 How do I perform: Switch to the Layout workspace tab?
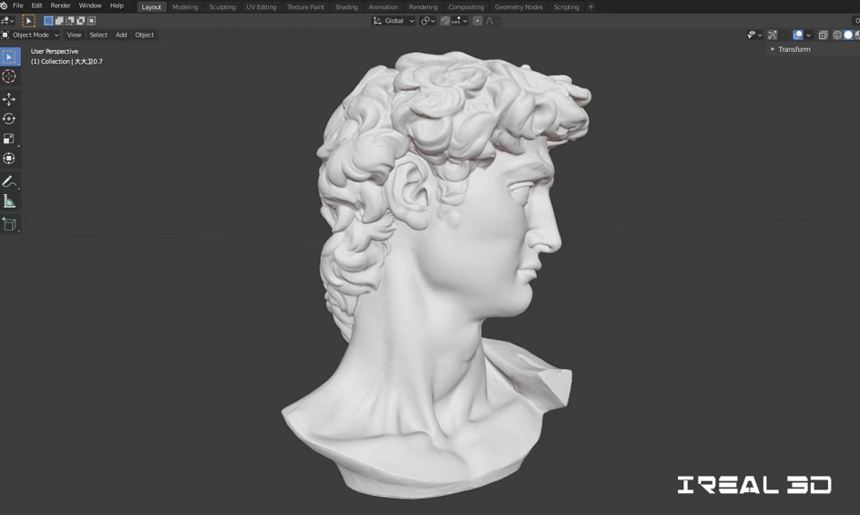coord(151,7)
